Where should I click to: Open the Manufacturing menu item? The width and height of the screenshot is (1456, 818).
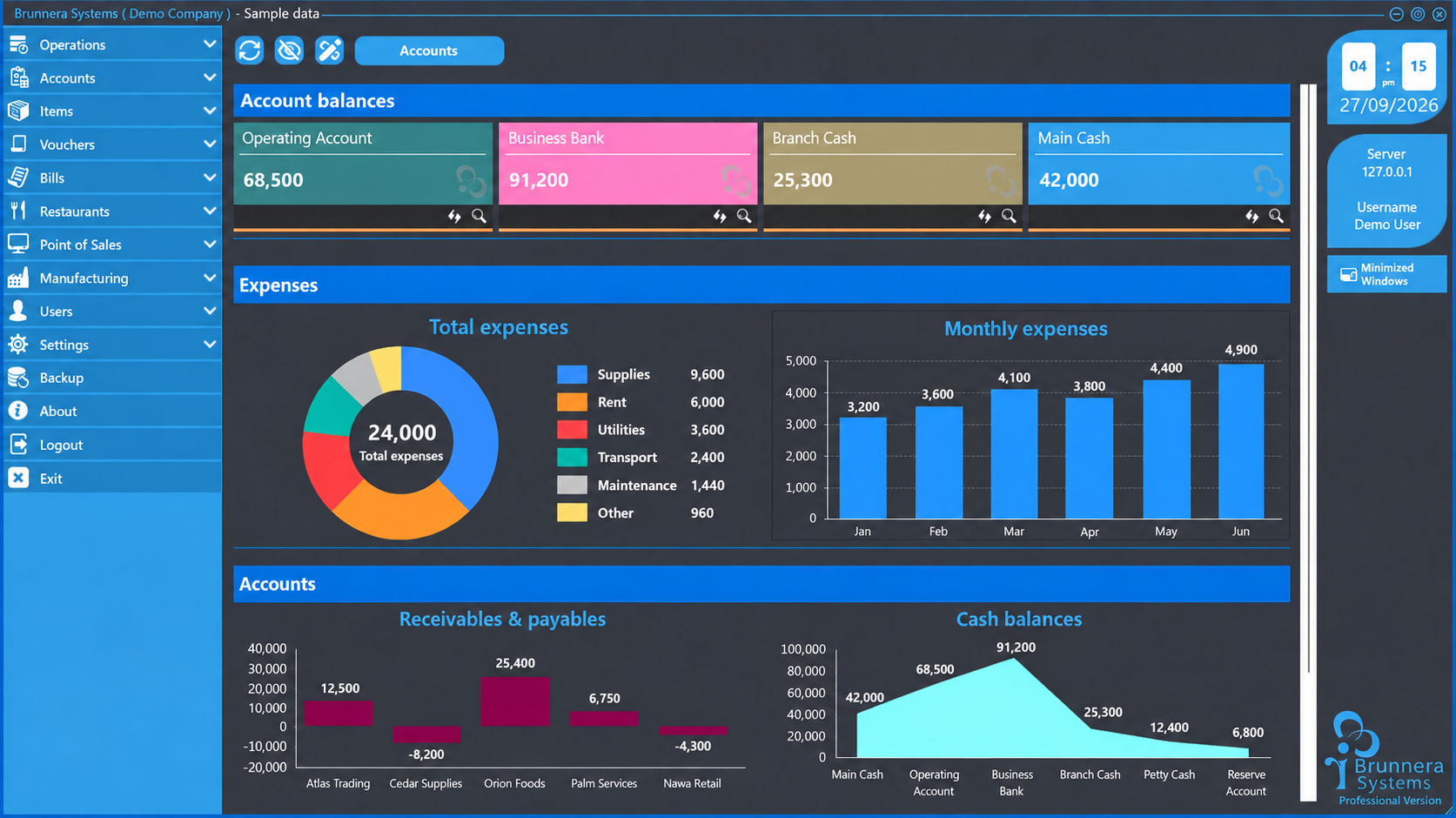tap(112, 278)
